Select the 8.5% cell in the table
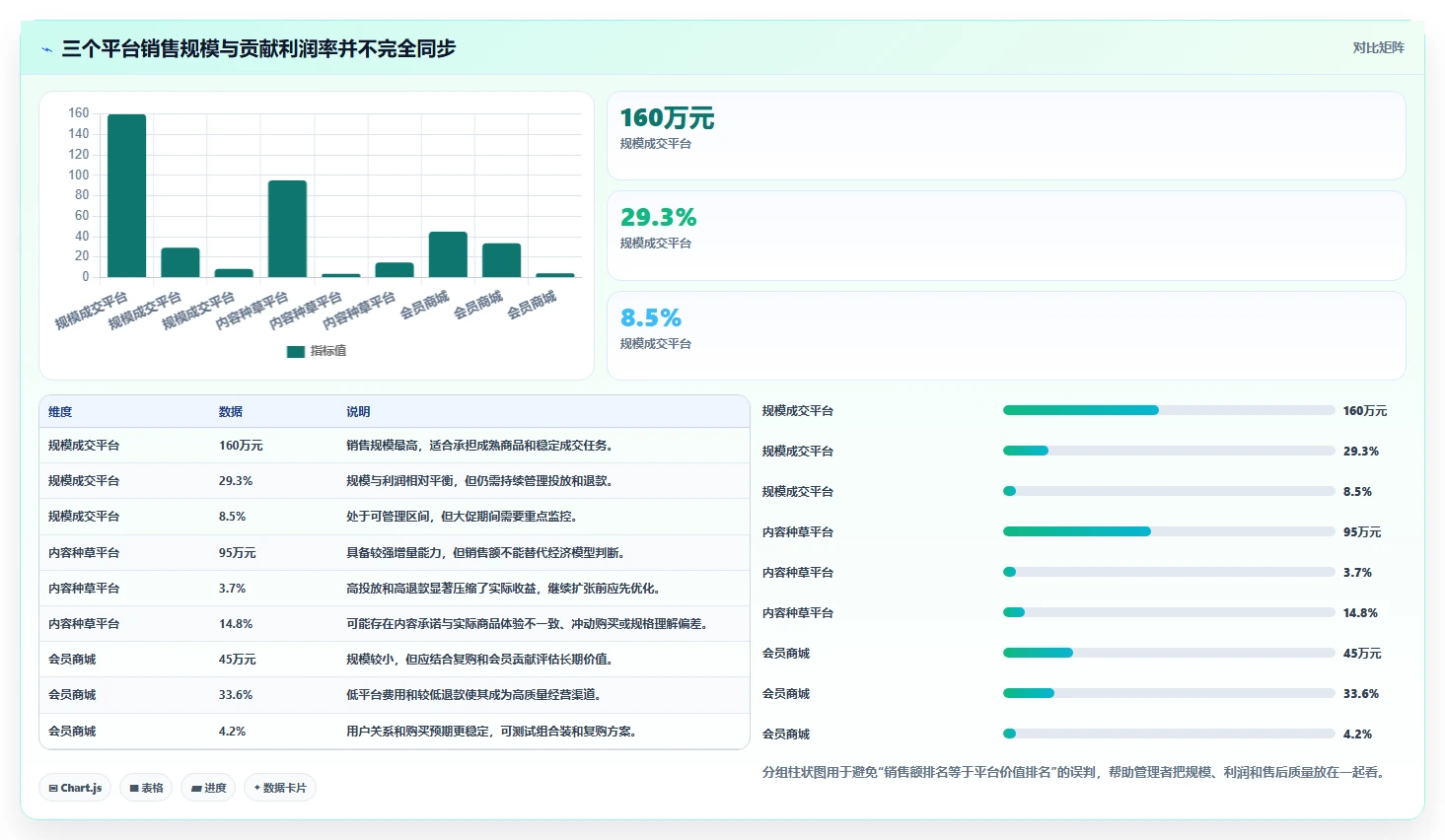The height and width of the screenshot is (840, 1445). [232, 517]
